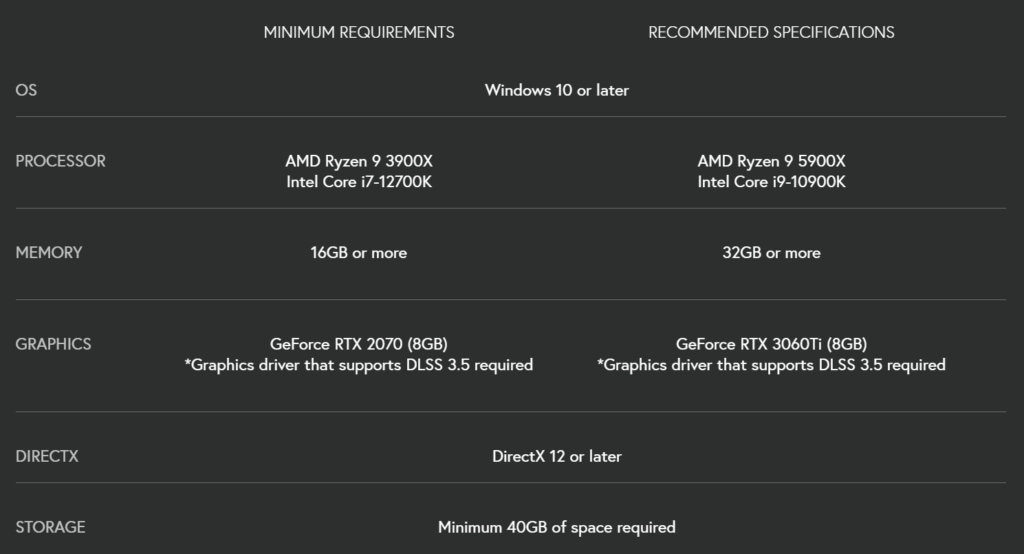1024x554 pixels.
Task: Click 32GB or more memory value
Action: coord(771,252)
